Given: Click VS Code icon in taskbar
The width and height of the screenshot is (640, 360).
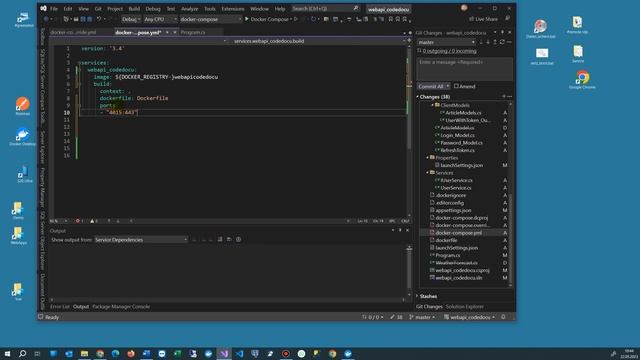Looking at the screenshot, I should [x=240, y=353].
